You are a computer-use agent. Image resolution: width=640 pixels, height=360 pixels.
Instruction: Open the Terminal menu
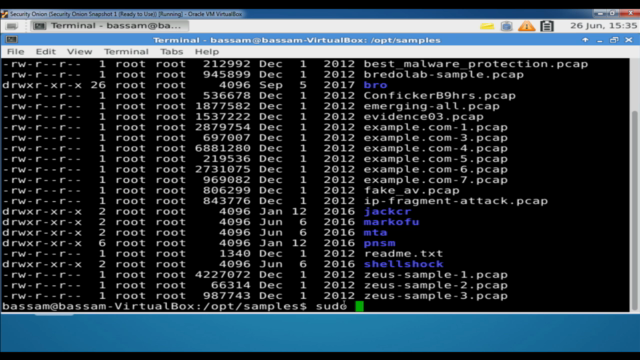point(126,52)
